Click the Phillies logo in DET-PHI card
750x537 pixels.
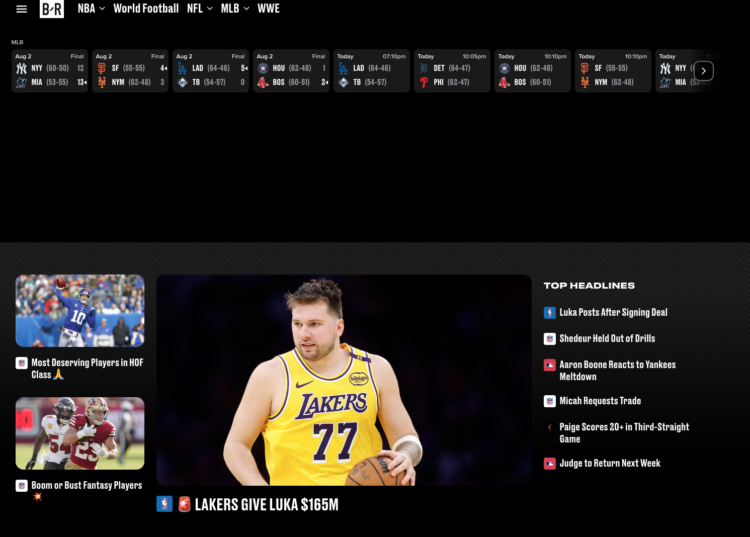pyautogui.click(x=424, y=82)
